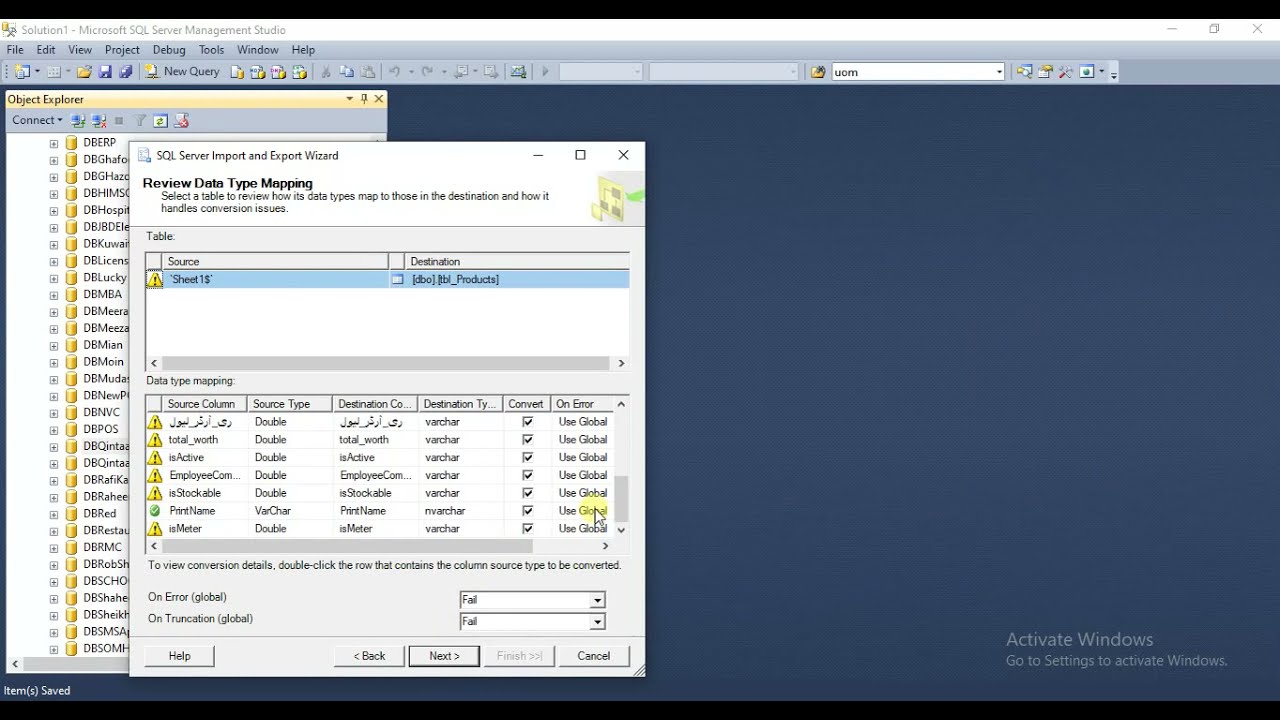This screenshot has height=720, width=1280.
Task: Toggle Convert checkbox for EmployeeCom row
Action: click(528, 476)
